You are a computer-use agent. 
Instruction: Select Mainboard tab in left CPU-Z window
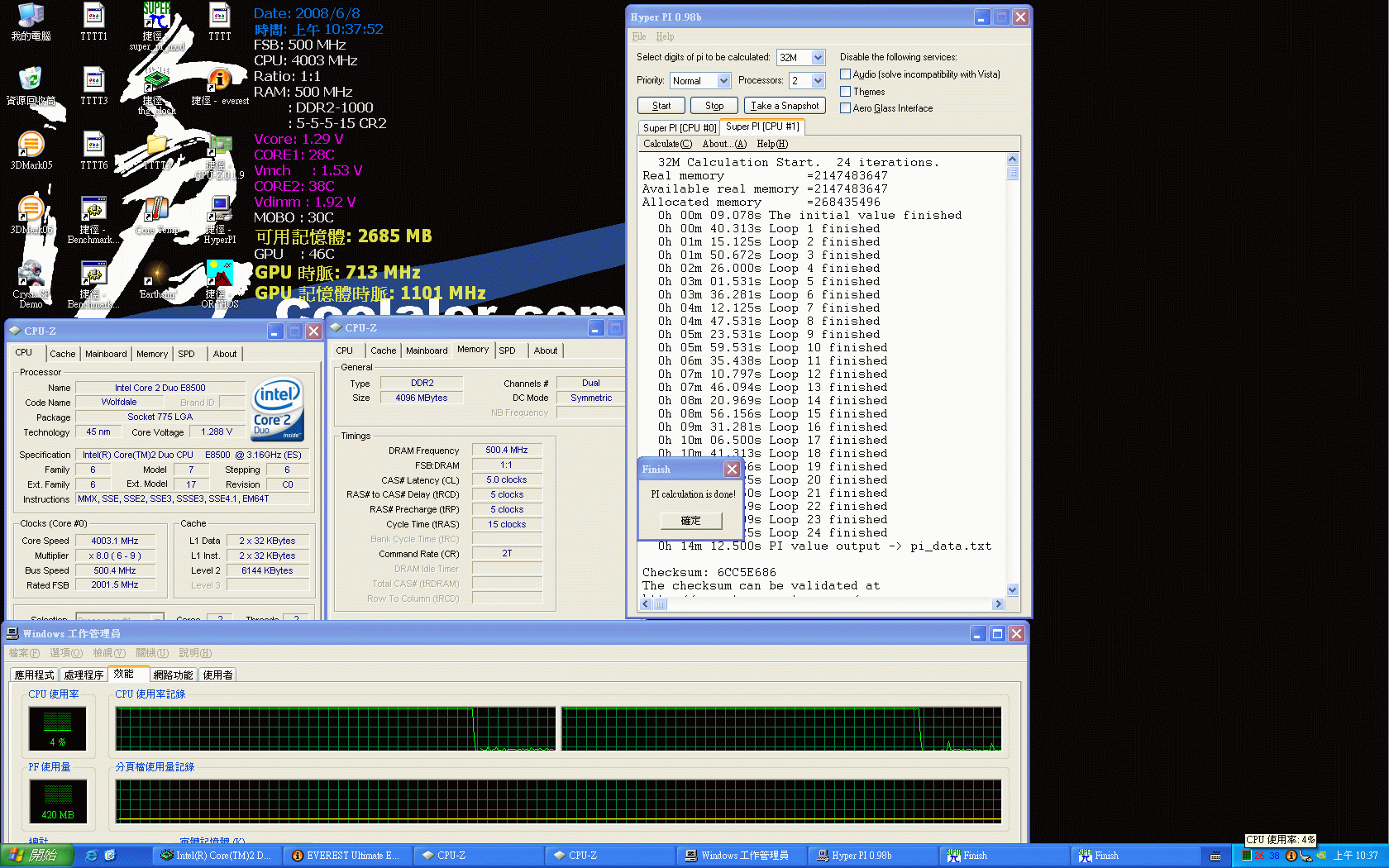(x=107, y=354)
